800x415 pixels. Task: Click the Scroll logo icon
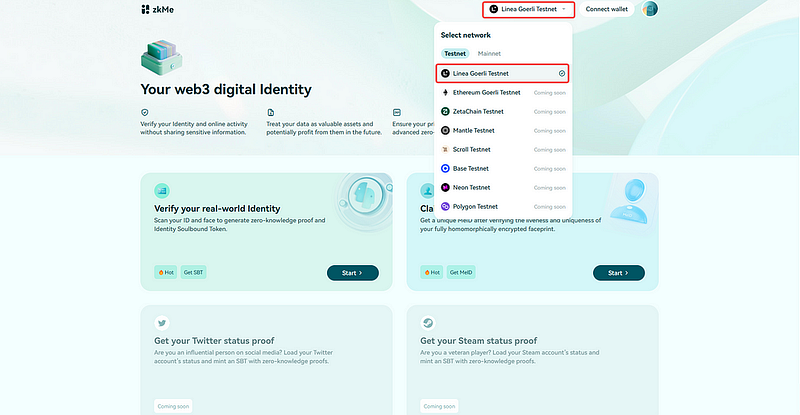pyautogui.click(x=445, y=150)
